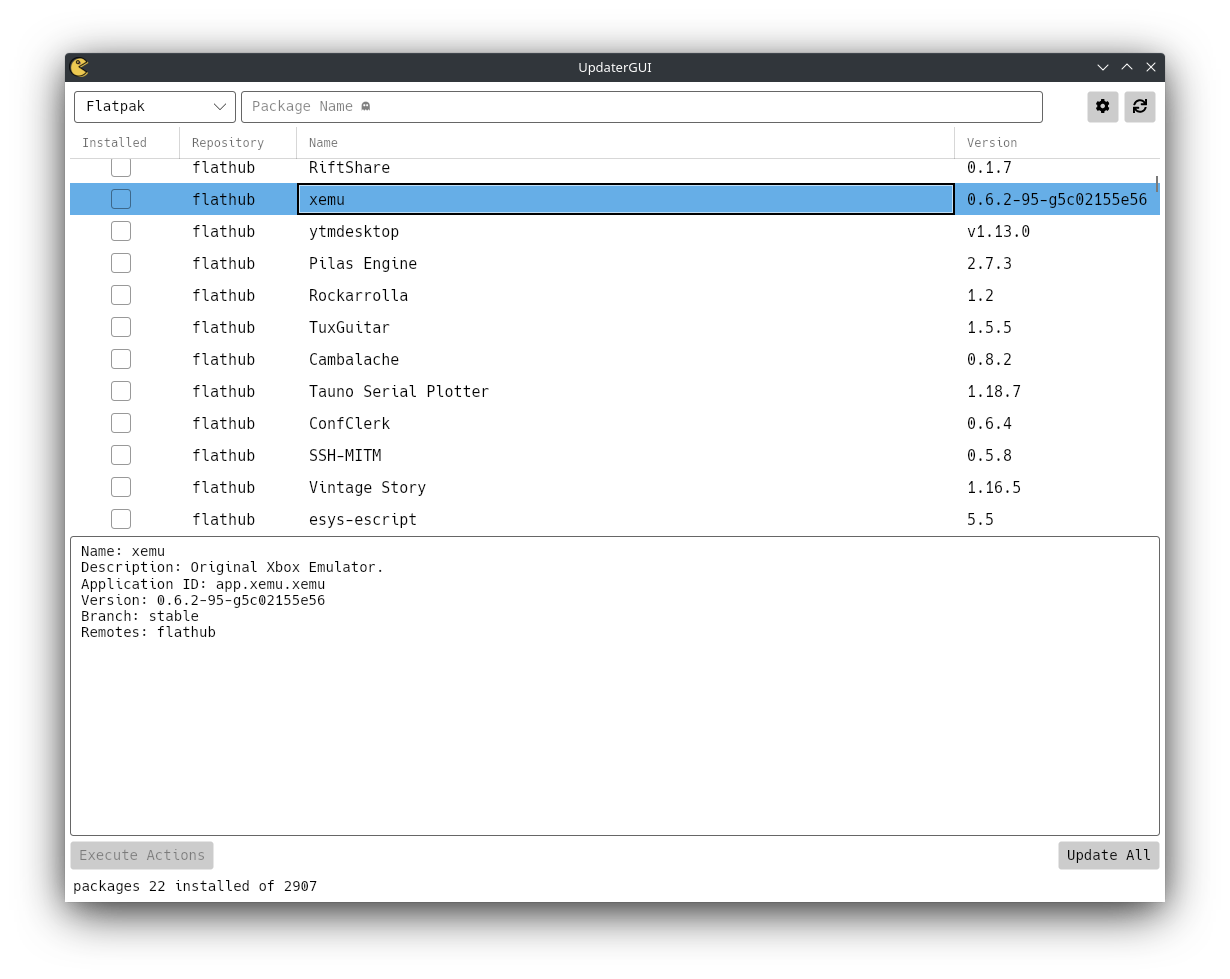Select the Pilas Engine package name
1230x979 pixels.
click(363, 263)
